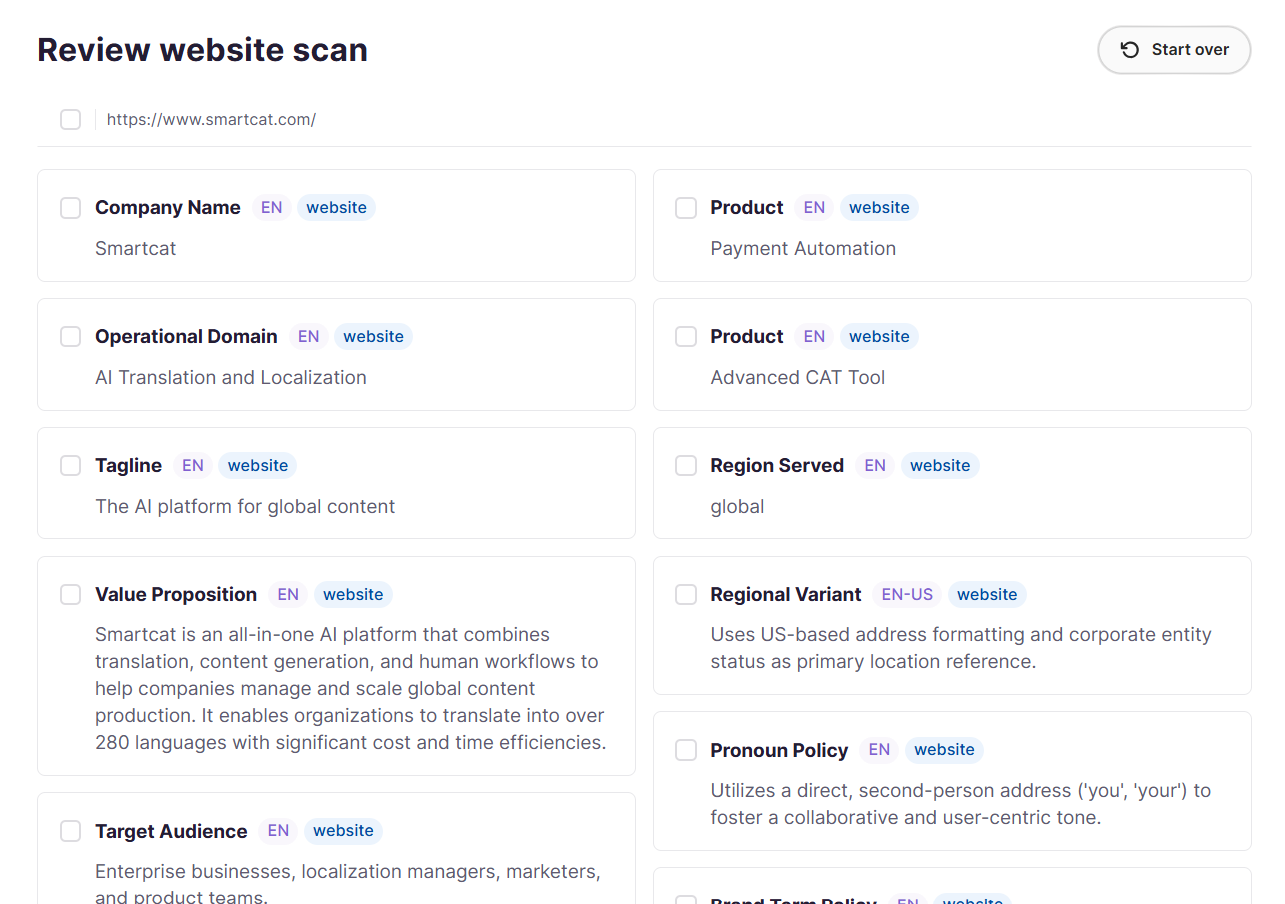
Task: Click the Start over button
Action: [x=1174, y=50]
